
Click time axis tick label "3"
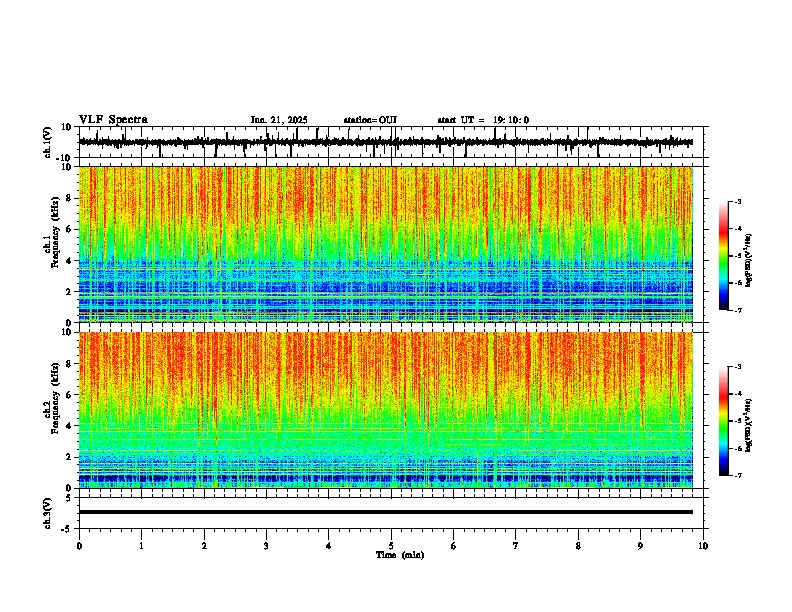coord(266,546)
